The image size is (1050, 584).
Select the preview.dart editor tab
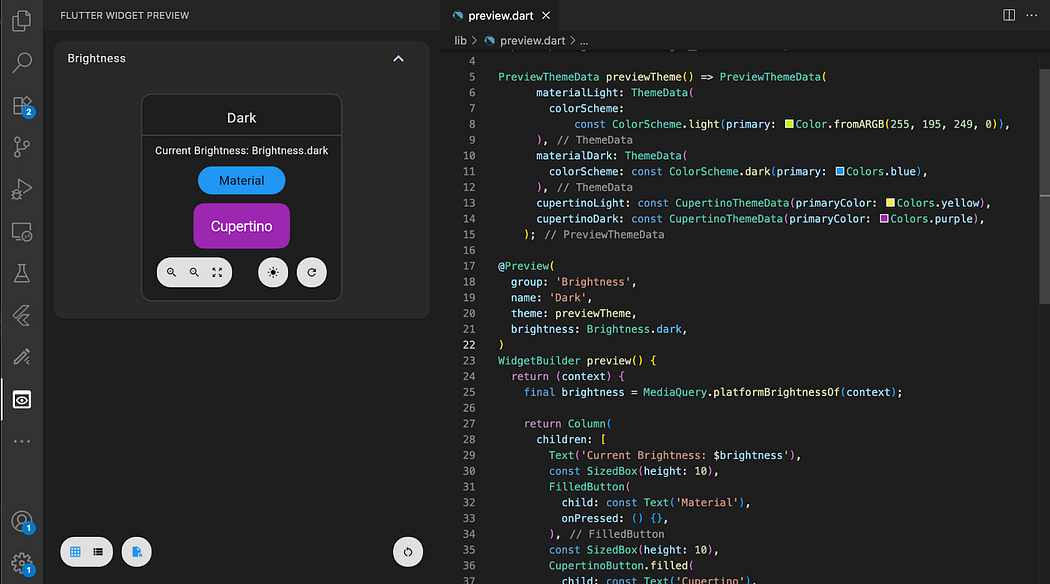(500, 15)
